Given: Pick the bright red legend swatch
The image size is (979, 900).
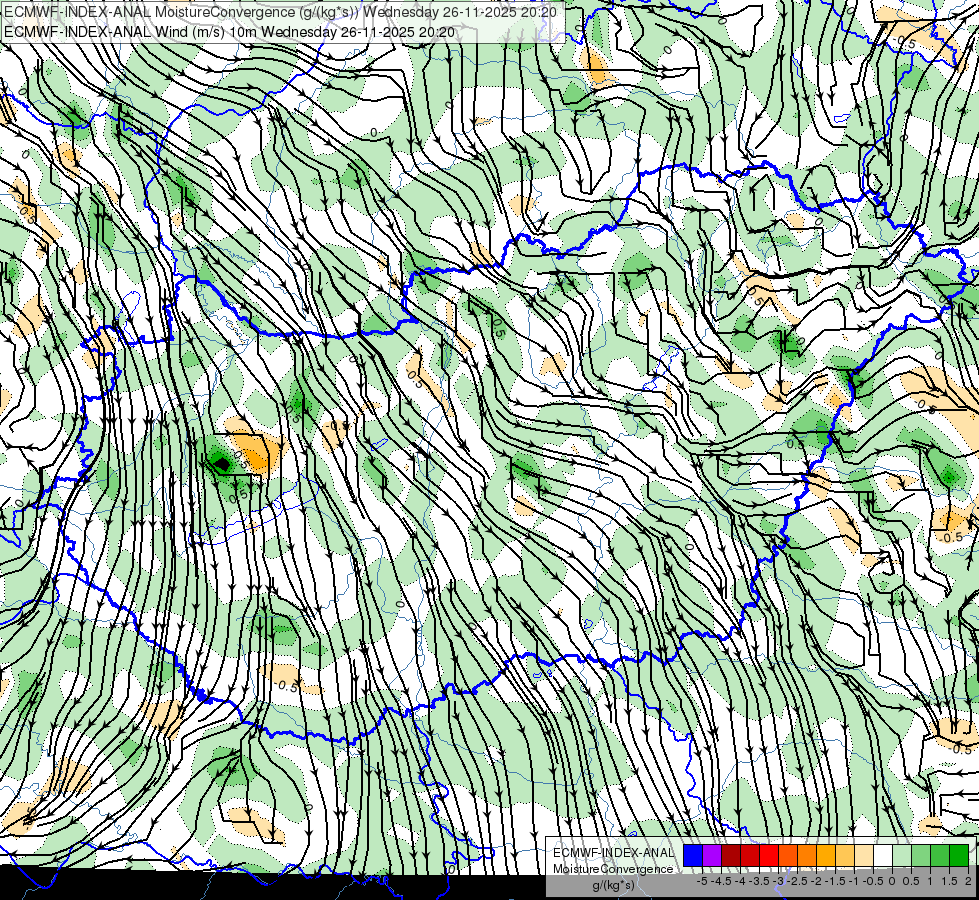Looking at the screenshot, I should [769, 856].
